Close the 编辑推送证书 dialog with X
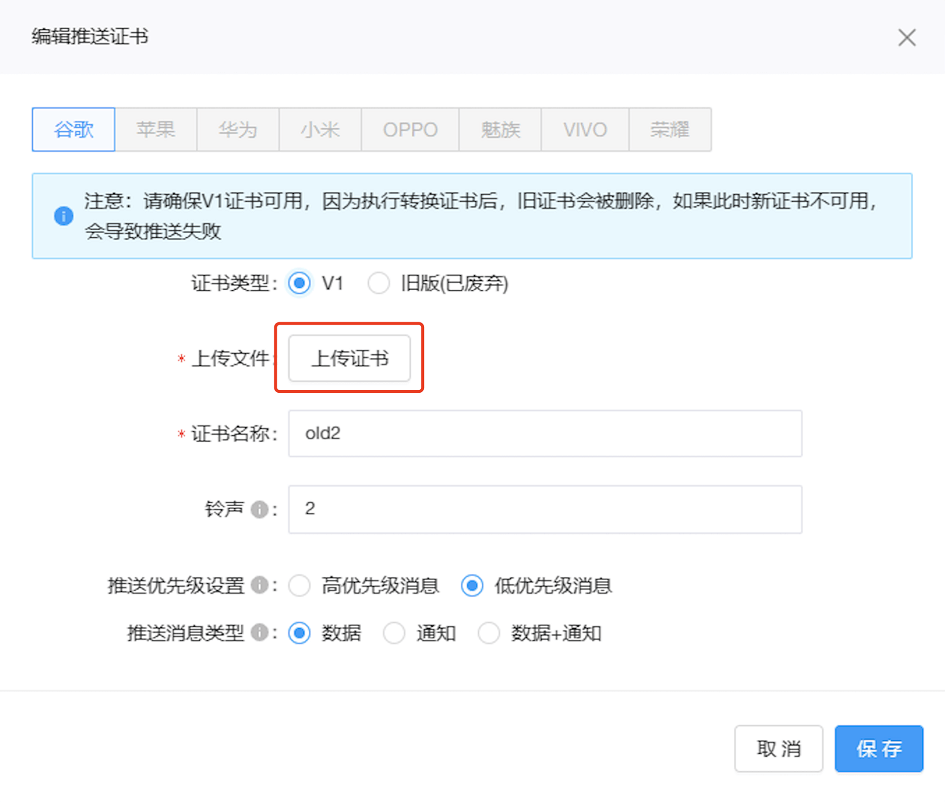 [906, 38]
